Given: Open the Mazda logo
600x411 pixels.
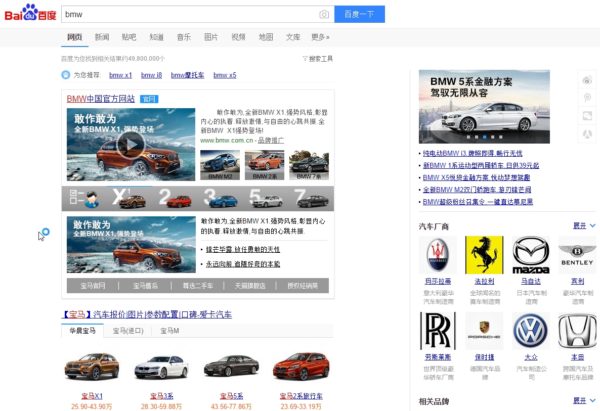Looking at the screenshot, I should pos(531,255).
